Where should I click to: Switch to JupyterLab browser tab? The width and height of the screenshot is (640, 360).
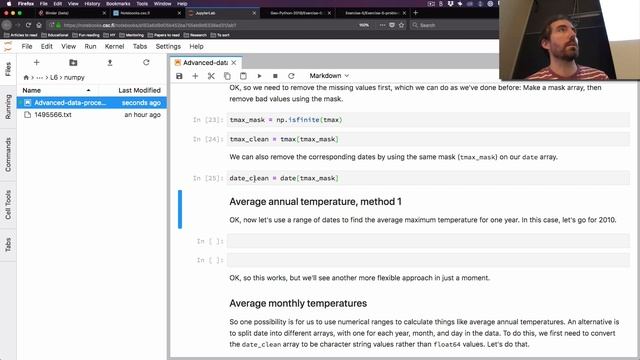point(222,13)
